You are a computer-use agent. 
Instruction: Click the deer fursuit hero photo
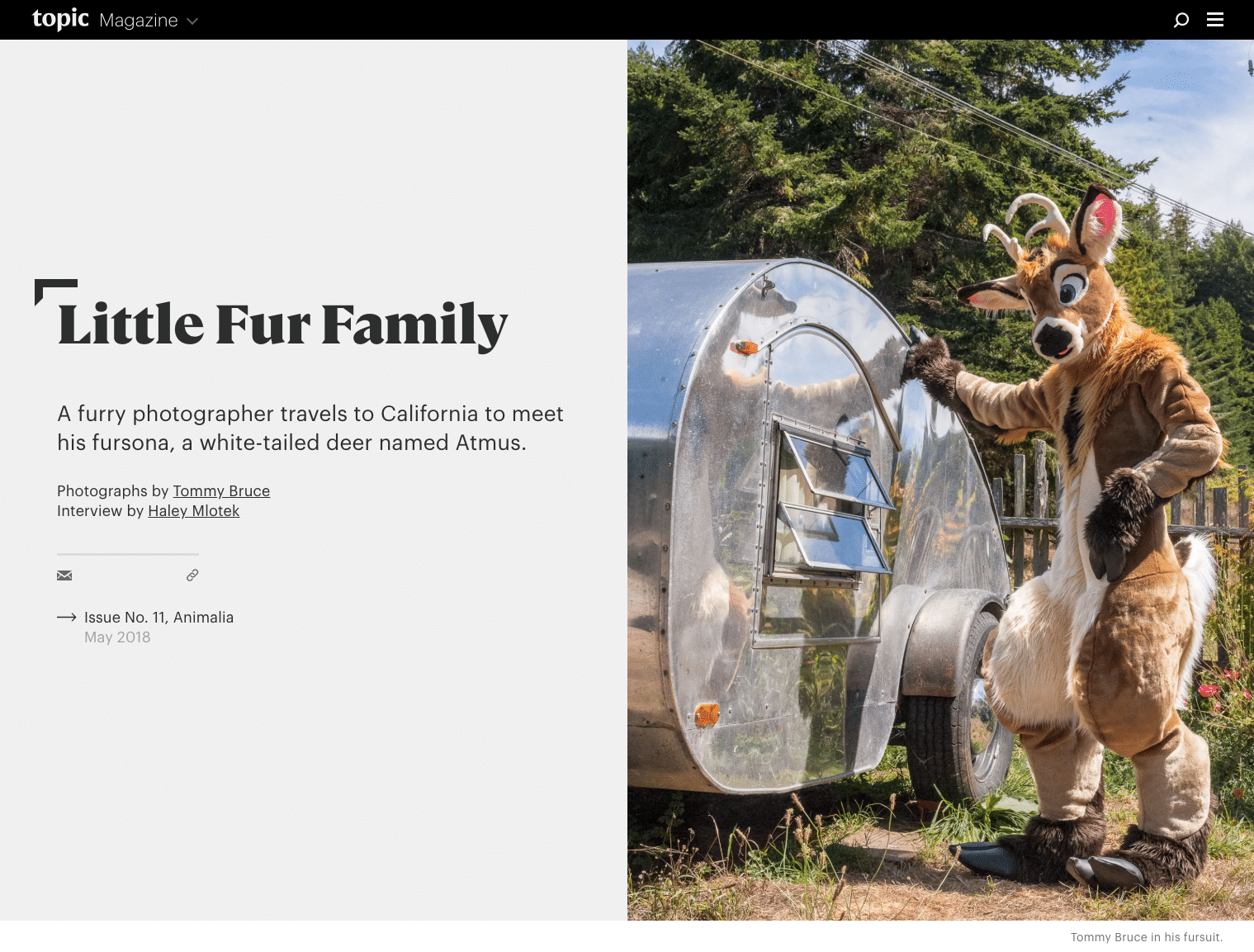940,480
